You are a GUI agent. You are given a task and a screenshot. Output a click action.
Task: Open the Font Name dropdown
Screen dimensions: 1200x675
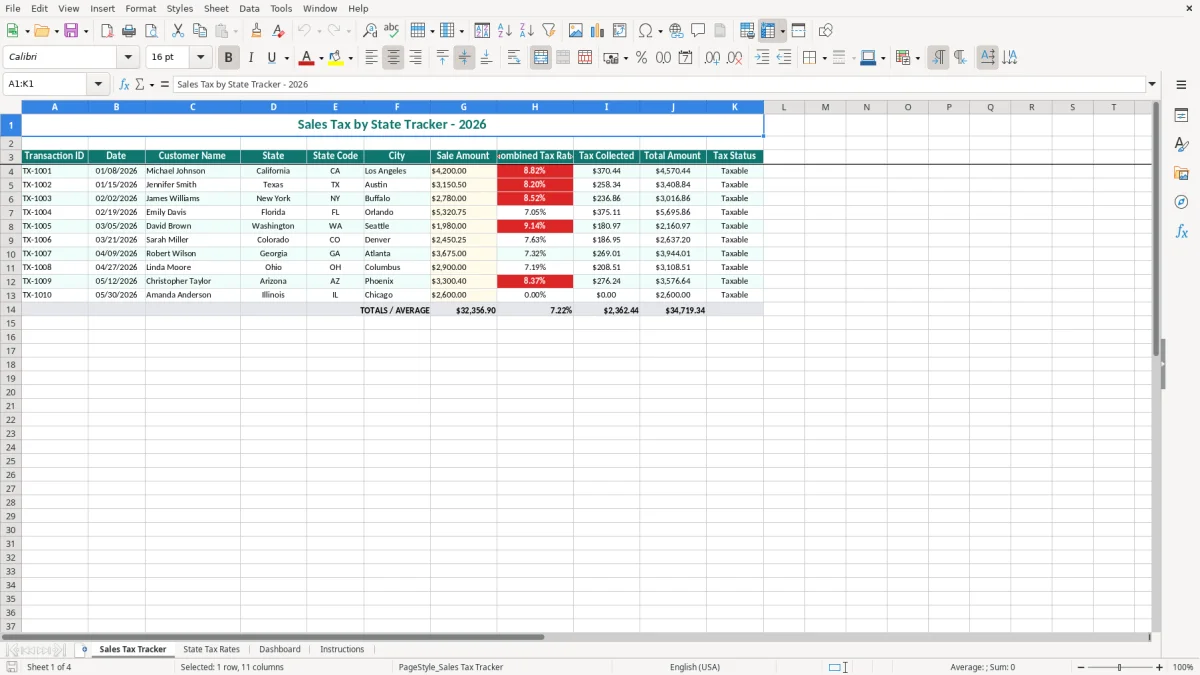(128, 58)
